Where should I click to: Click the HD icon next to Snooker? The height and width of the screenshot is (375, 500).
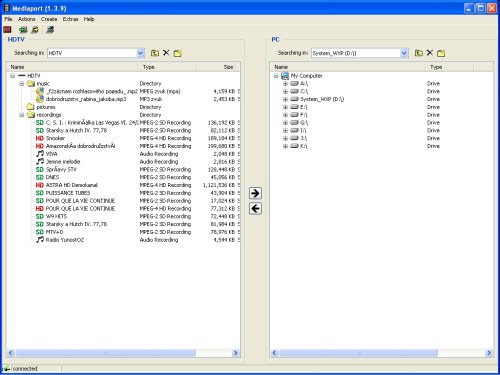click(40, 138)
